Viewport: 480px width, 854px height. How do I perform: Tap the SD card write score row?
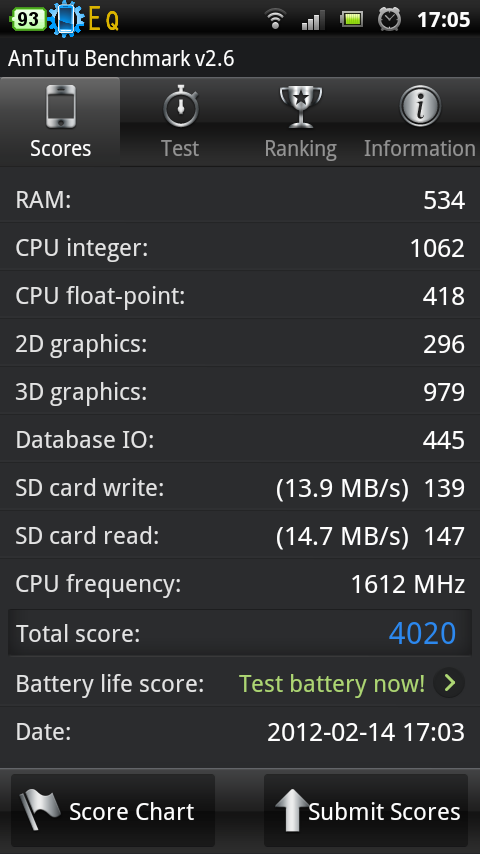pyautogui.click(x=240, y=487)
